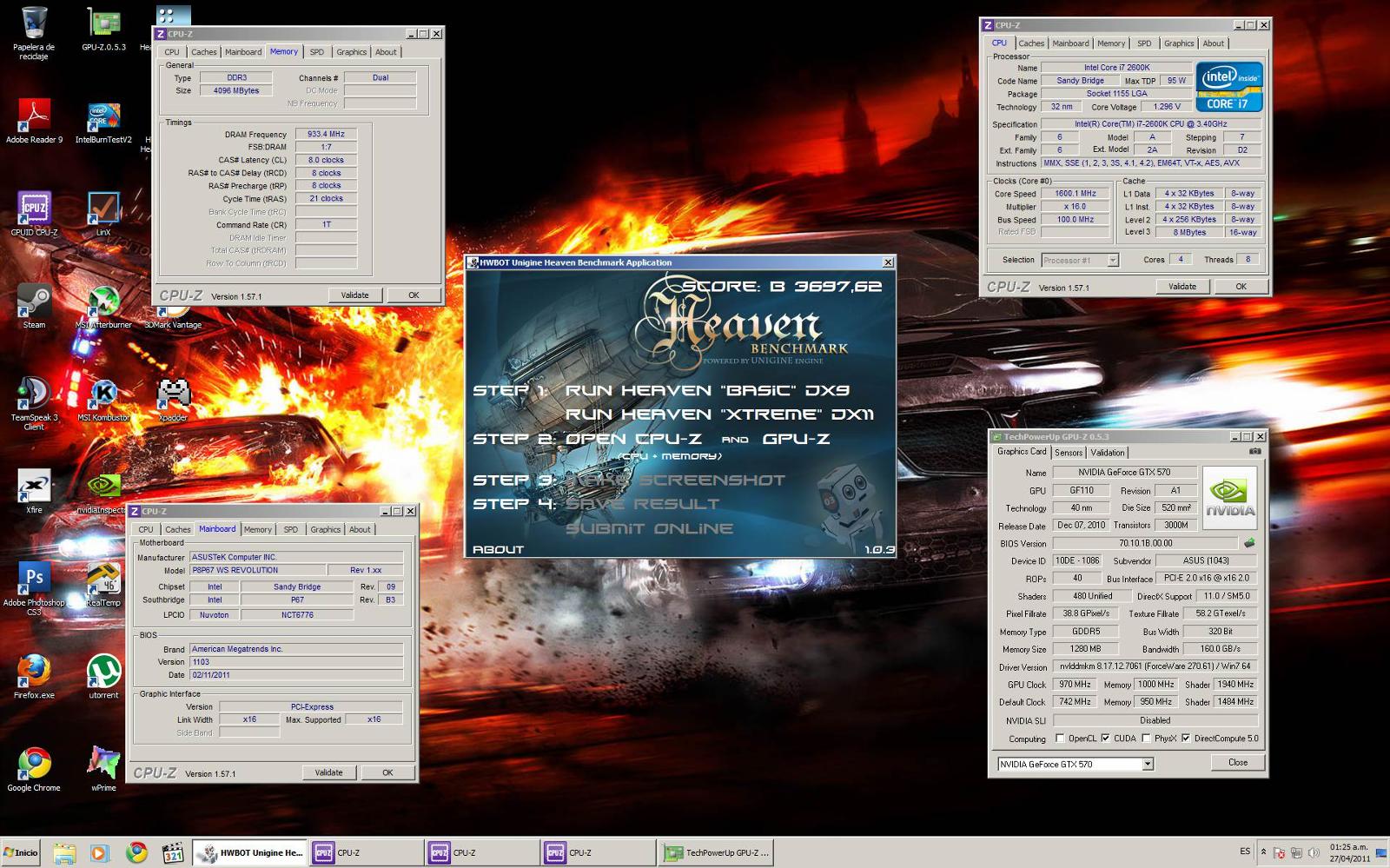Viewport: 1390px width, 868px height.
Task: Open nvidiaInspector desktop icon
Action: pyautogui.click(x=103, y=491)
